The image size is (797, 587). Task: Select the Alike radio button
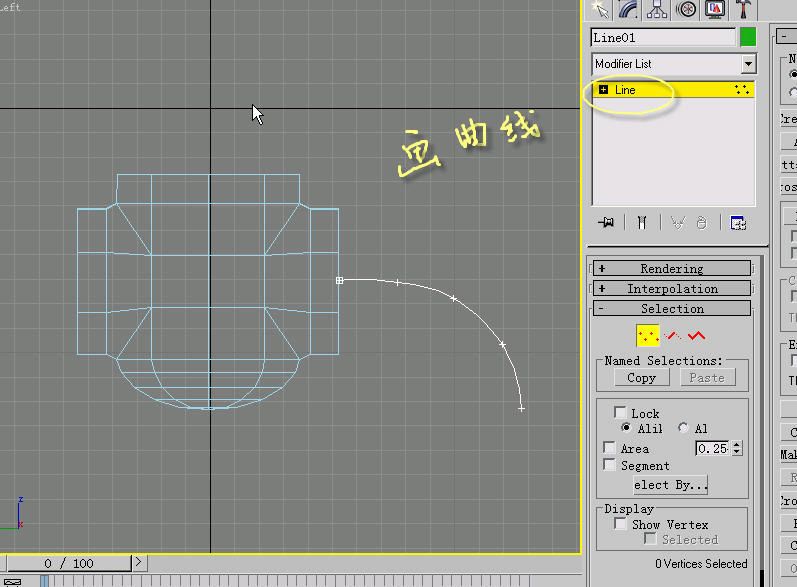626,427
